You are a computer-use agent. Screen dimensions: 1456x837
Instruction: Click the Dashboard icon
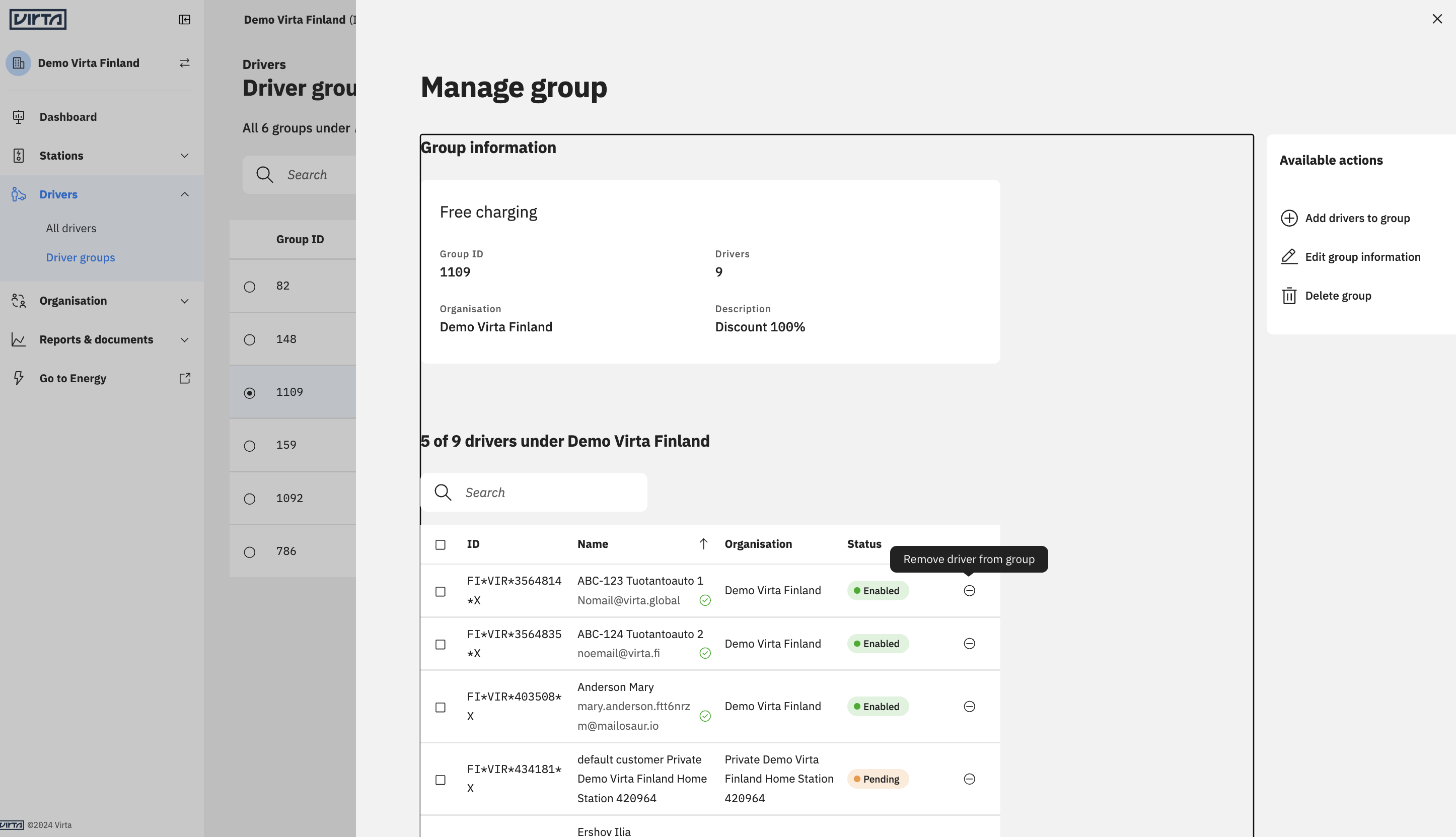tap(19, 117)
